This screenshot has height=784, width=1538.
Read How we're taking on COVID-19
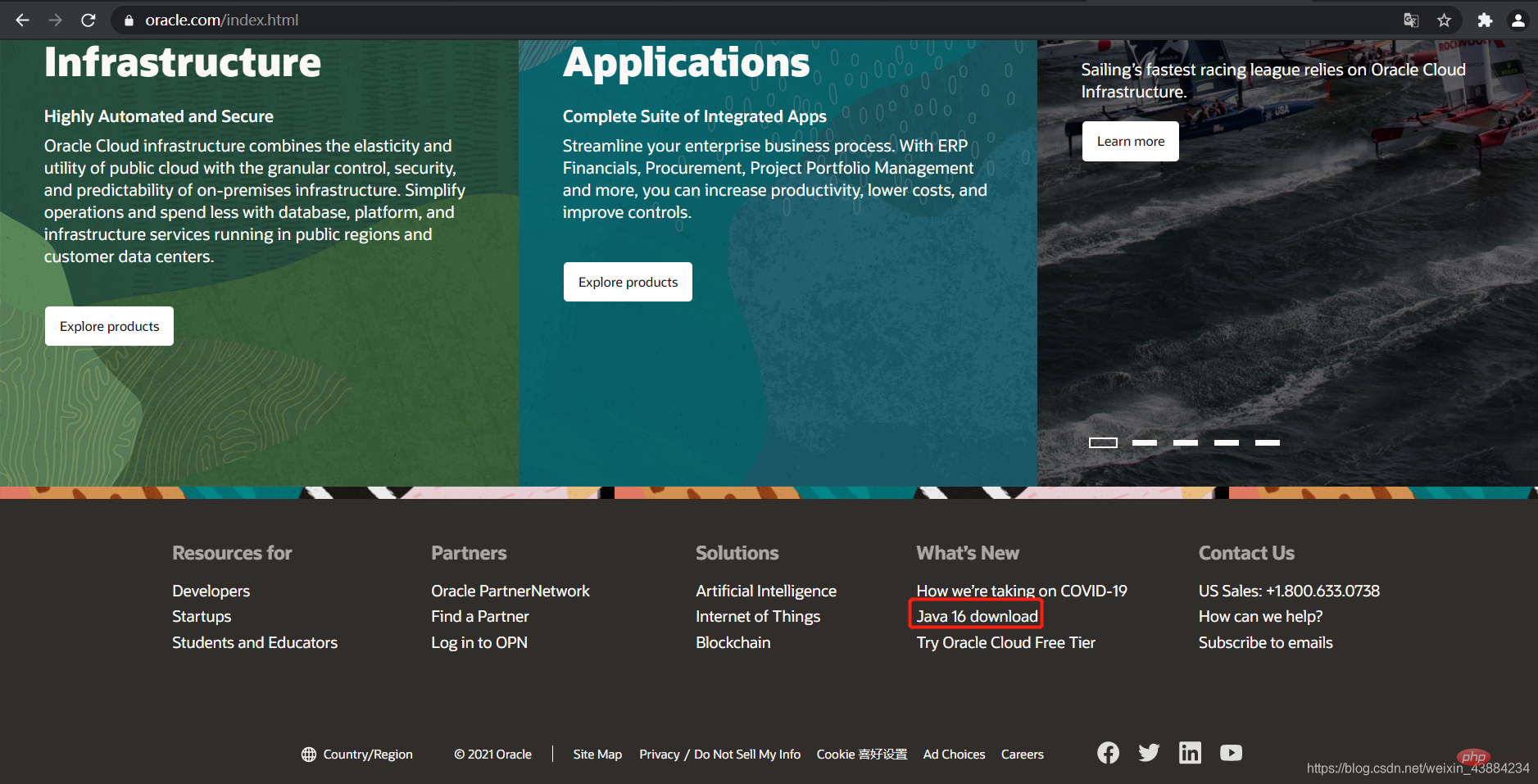point(1022,591)
